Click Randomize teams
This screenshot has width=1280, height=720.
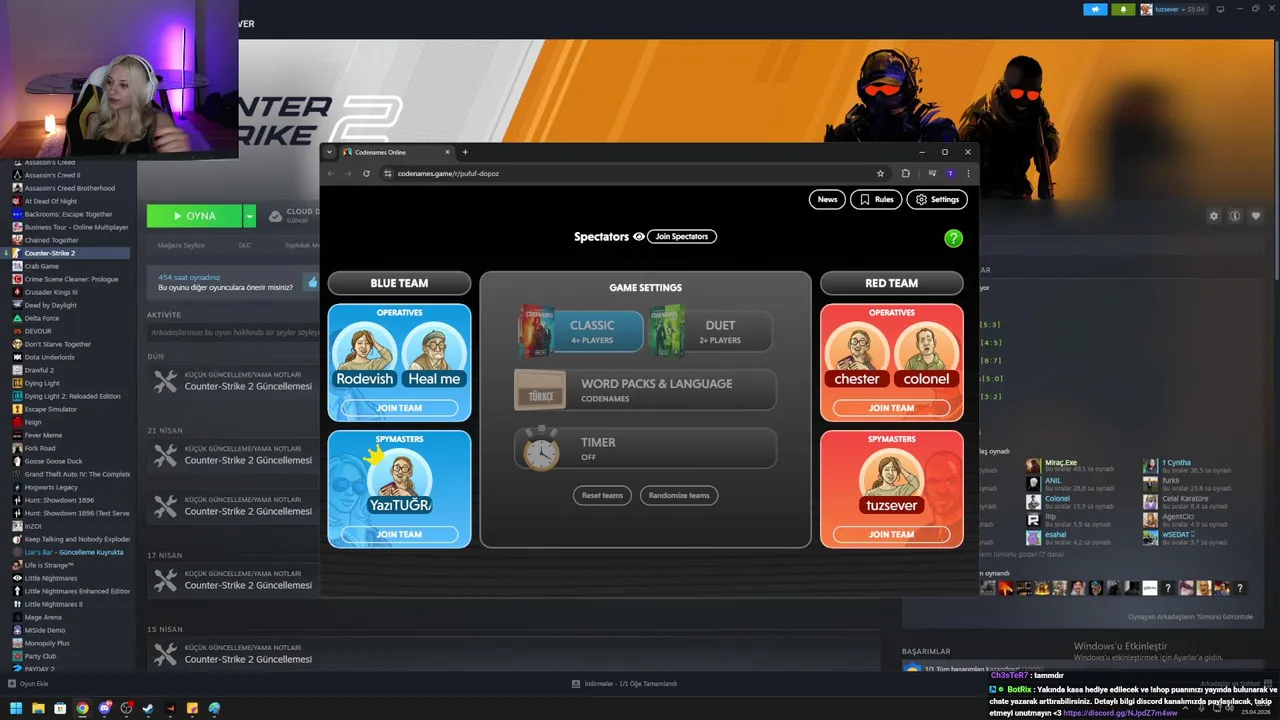(x=679, y=495)
